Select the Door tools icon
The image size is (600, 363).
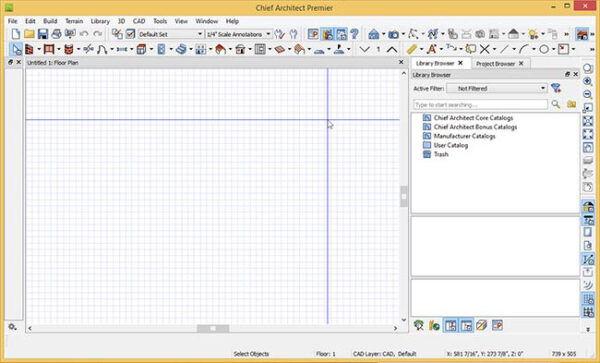tap(49, 49)
